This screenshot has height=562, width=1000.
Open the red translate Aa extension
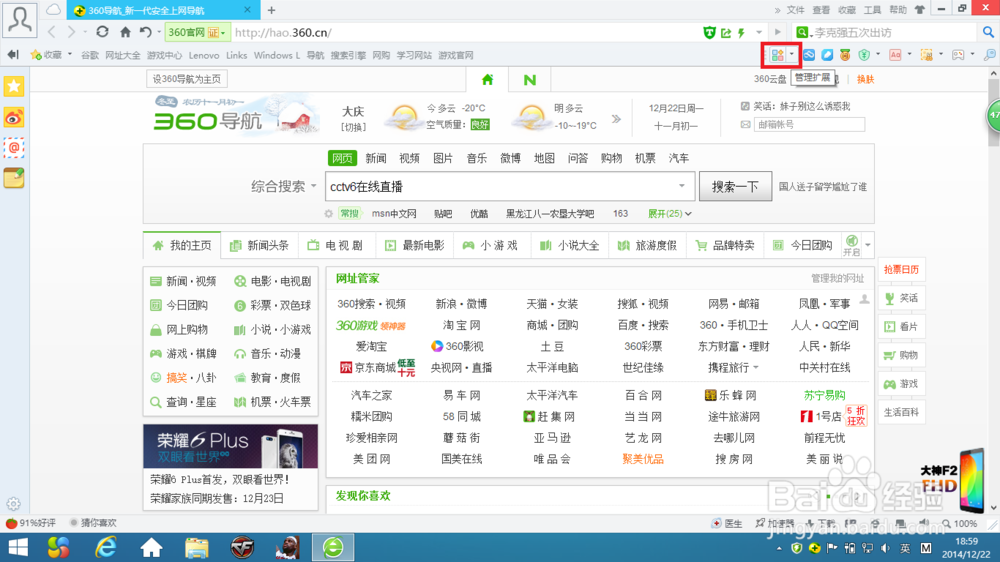895,55
